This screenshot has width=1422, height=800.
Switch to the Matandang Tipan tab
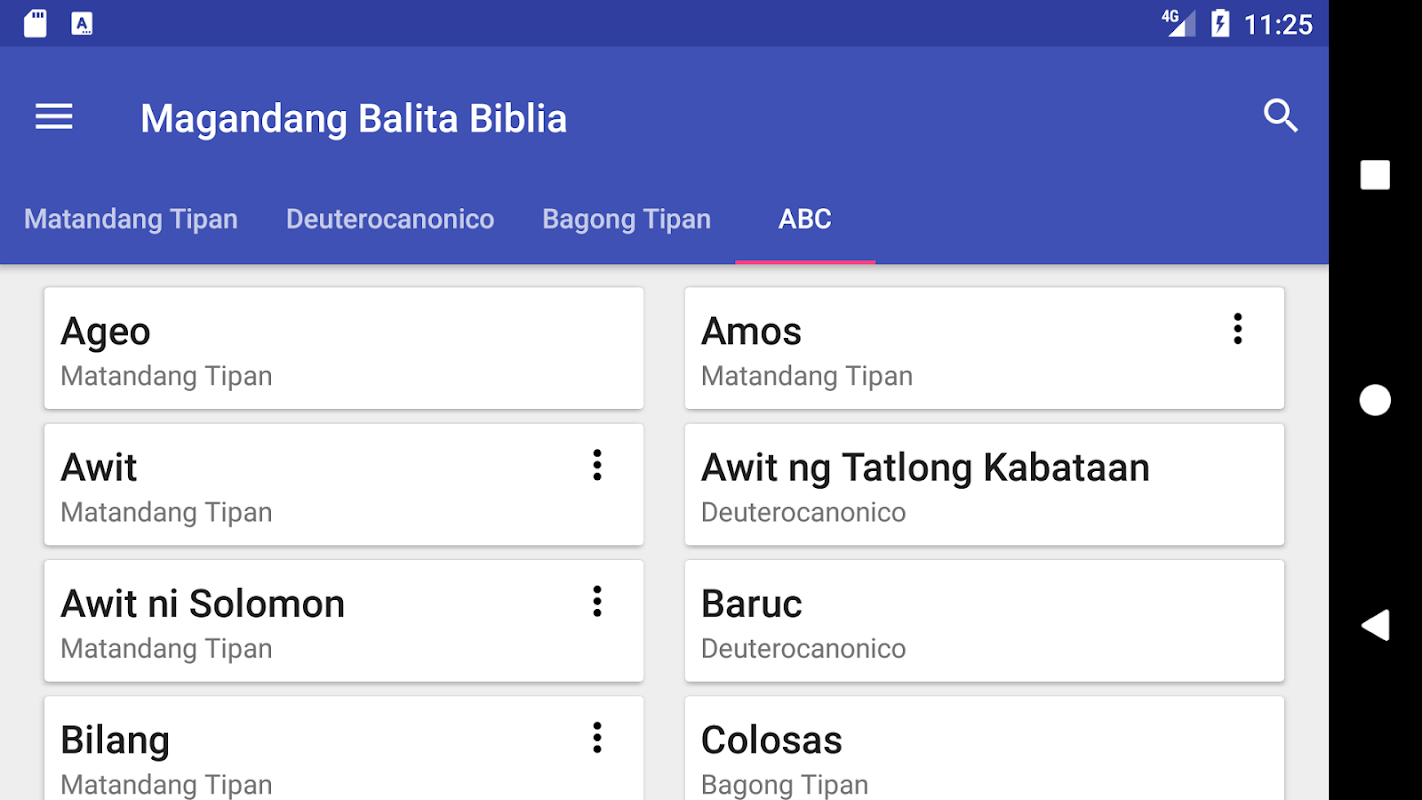(131, 219)
